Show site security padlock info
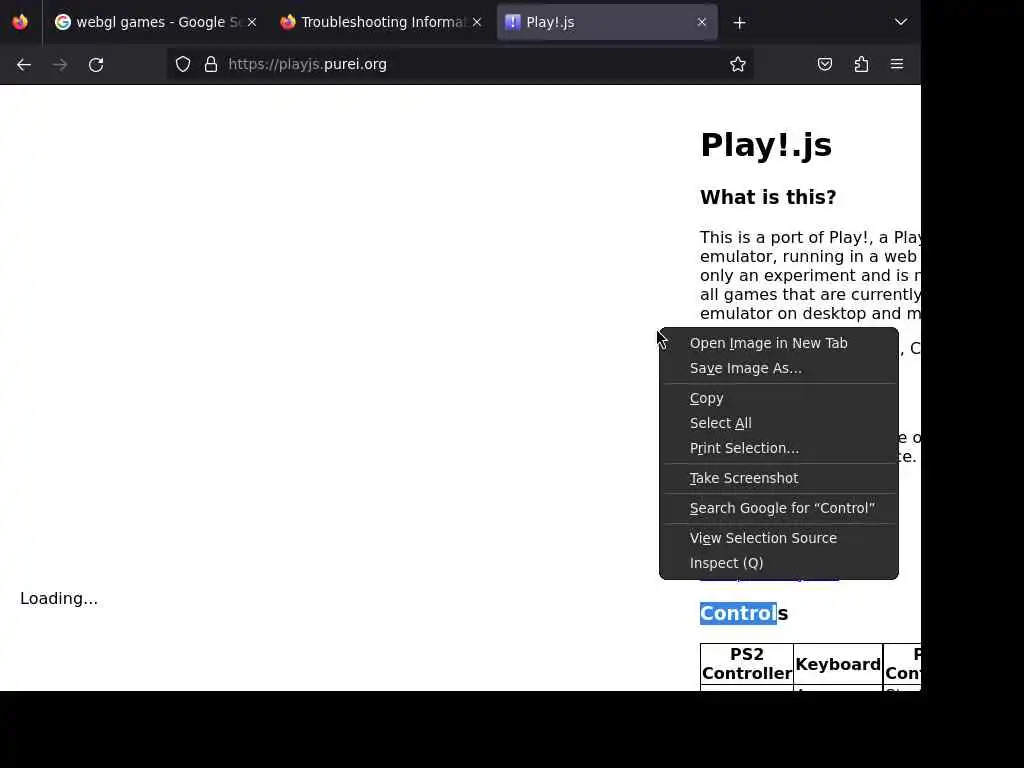Image resolution: width=1024 pixels, height=768 pixels. click(210, 64)
